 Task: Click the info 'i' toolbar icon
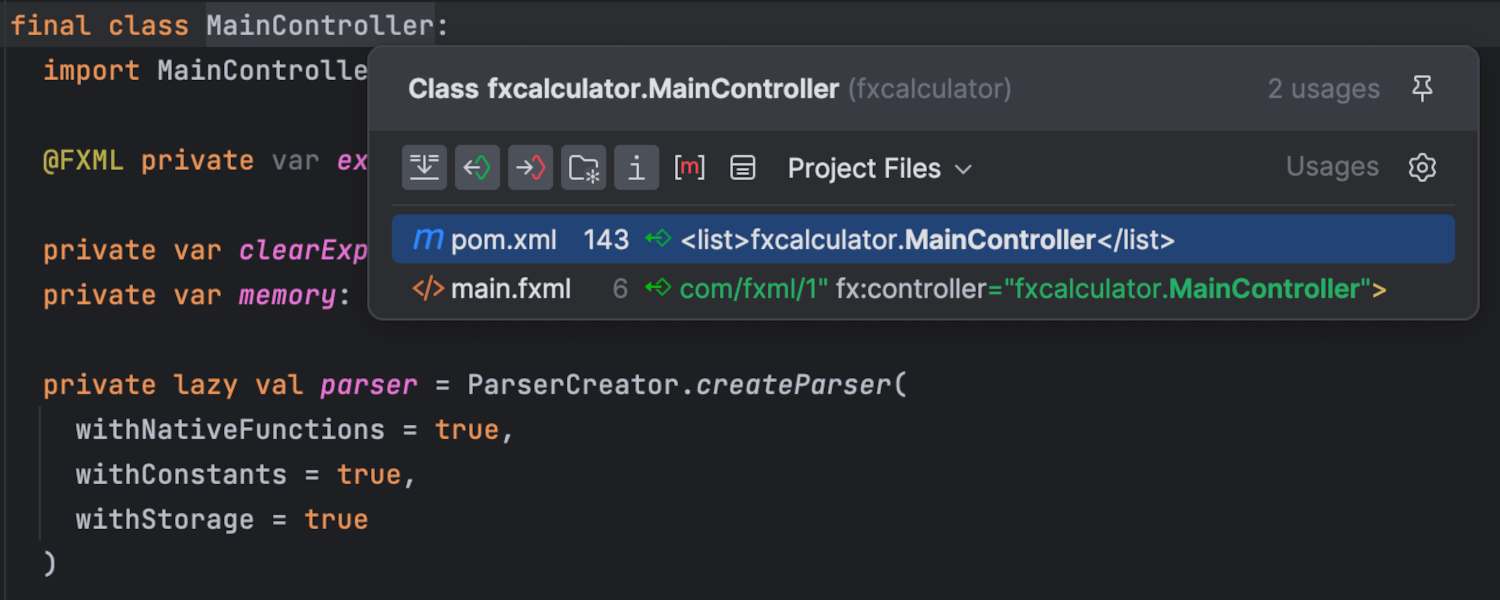tap(636, 167)
